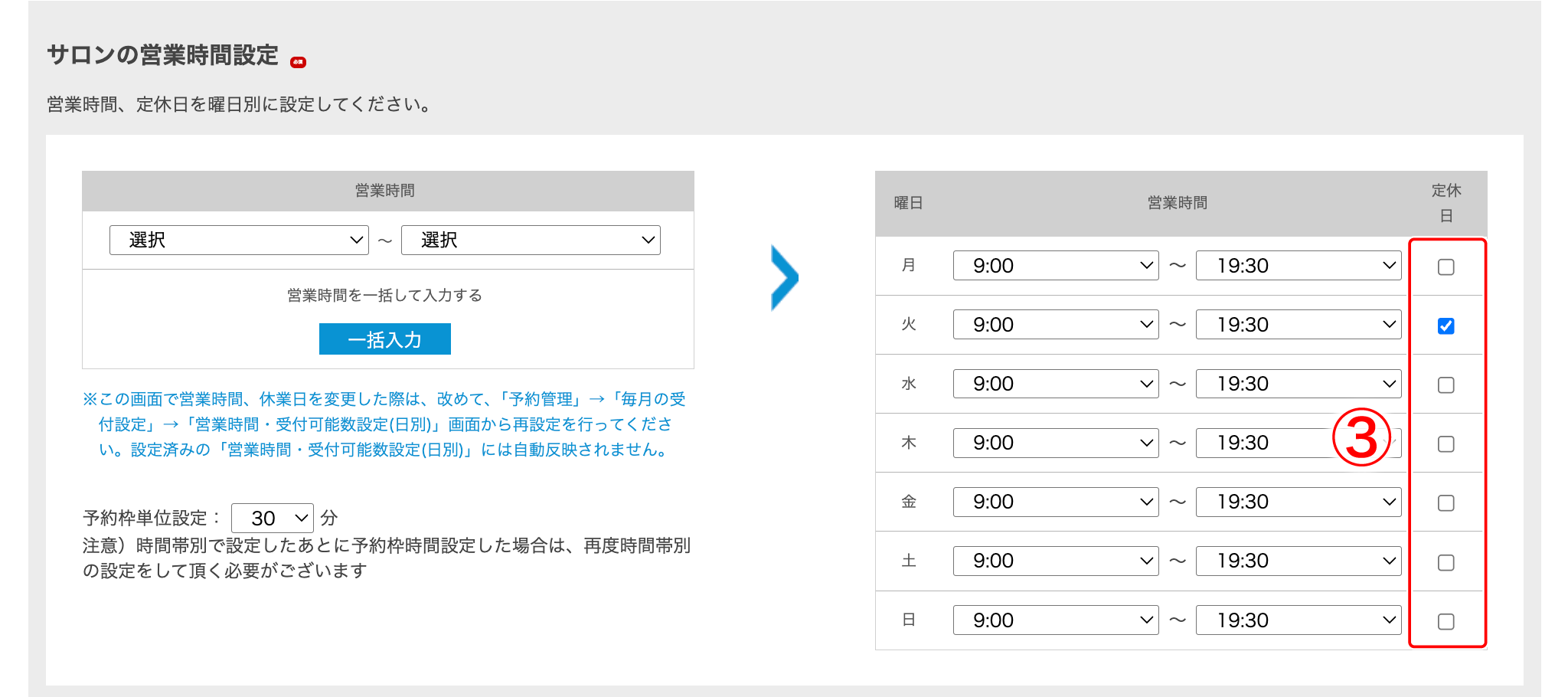
Task: Mark Friday as a regular holiday
Action: (1445, 502)
